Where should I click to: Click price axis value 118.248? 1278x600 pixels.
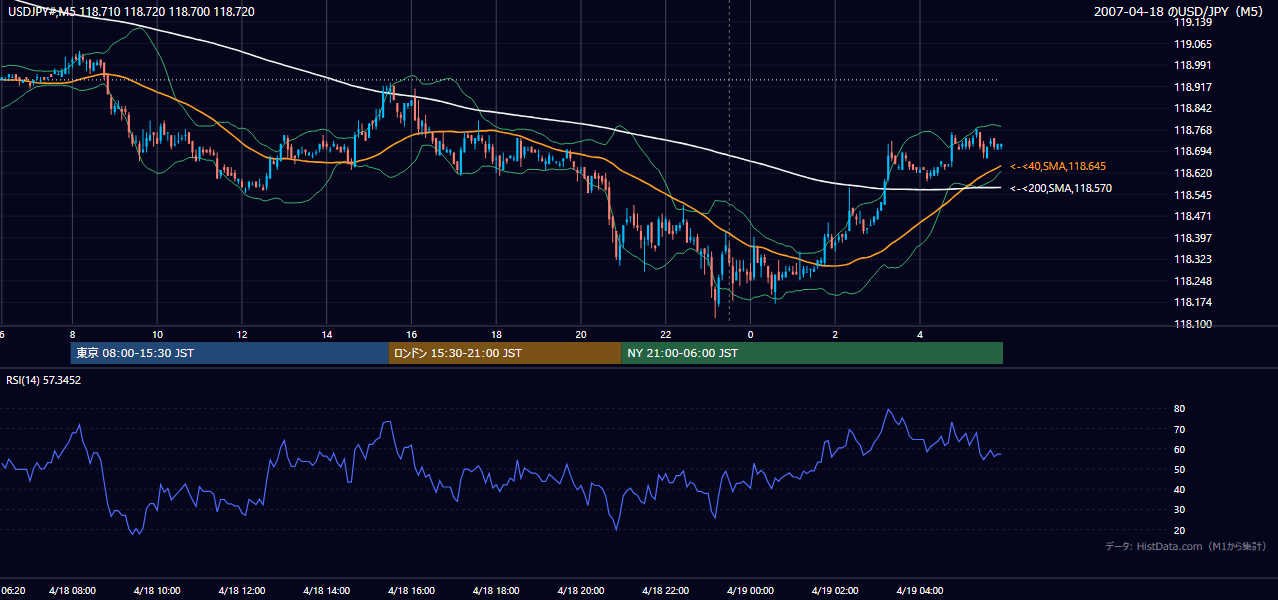point(1193,281)
